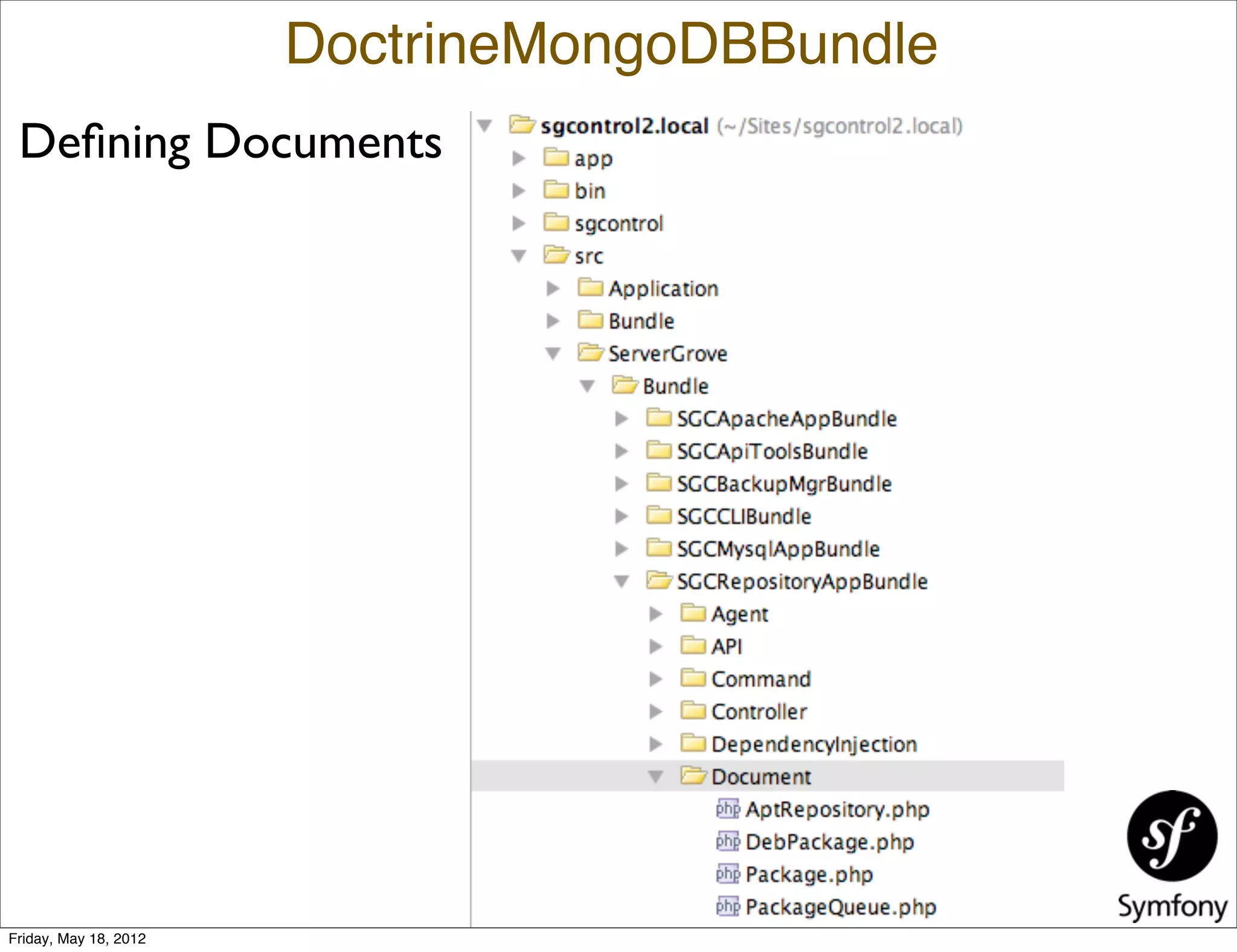The image size is (1237, 952).
Task: Click the ~/Sites/sgcontrol2.local path text
Action: pos(840,126)
